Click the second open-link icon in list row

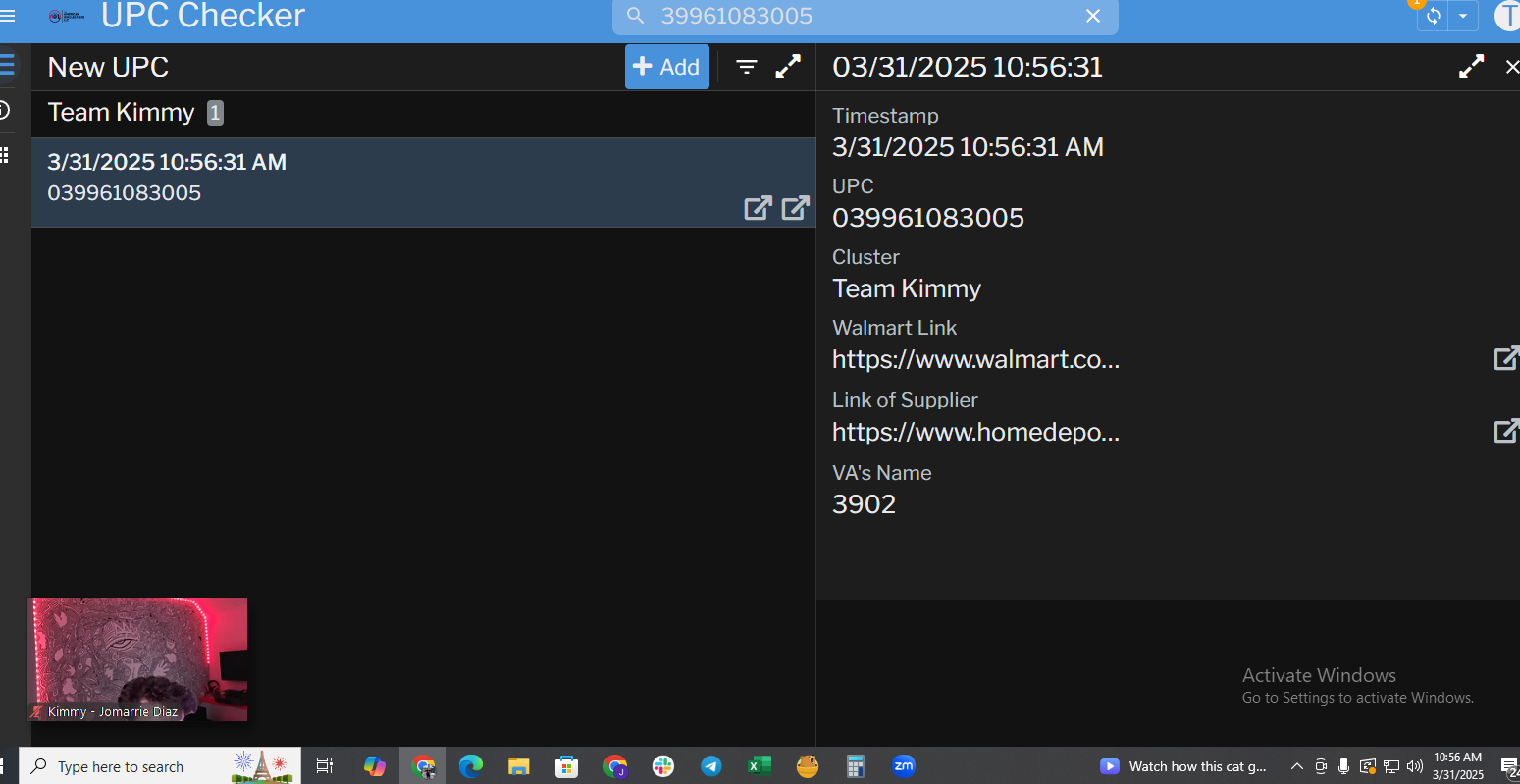coord(795,208)
